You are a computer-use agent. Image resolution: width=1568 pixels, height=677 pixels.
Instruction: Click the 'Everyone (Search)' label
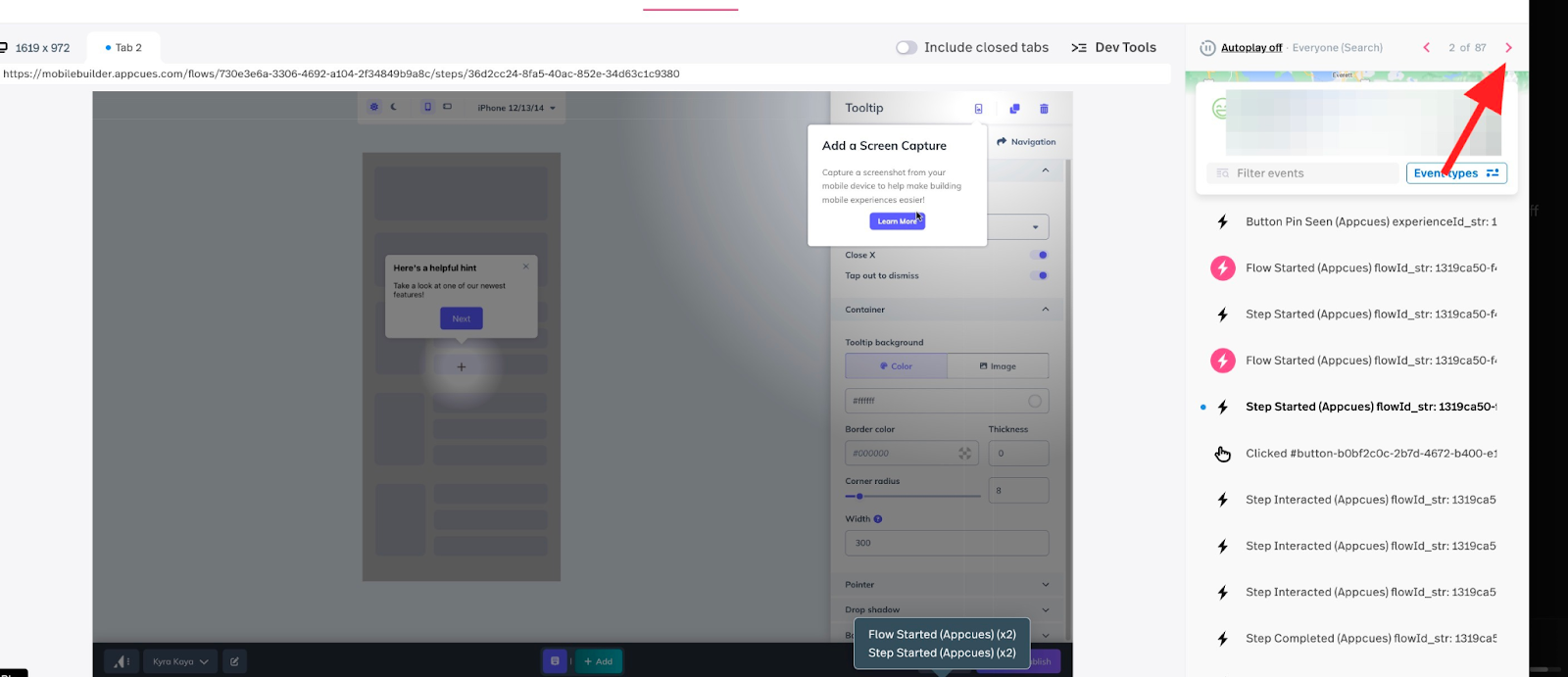[1337, 48]
